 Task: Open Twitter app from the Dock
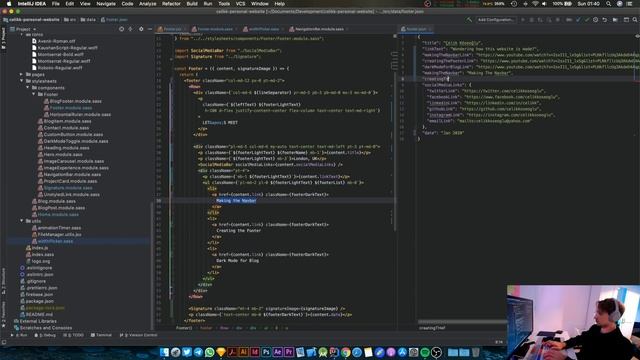(x=187, y=352)
